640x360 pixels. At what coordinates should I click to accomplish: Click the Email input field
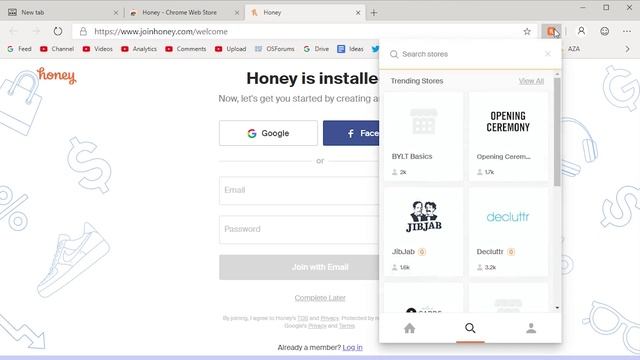(x=299, y=190)
